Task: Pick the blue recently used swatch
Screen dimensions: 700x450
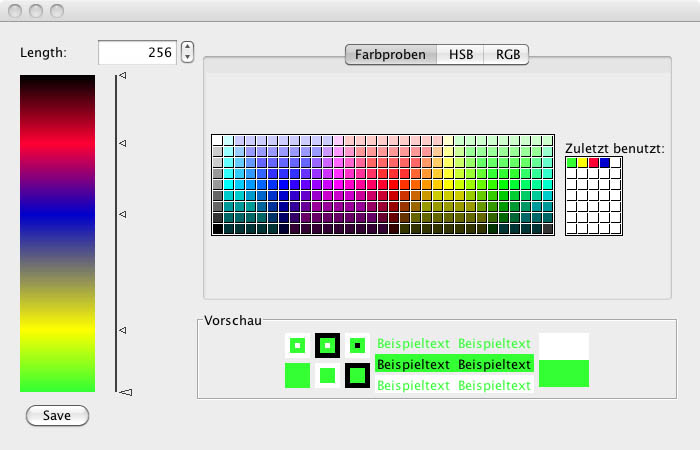Action: 605,162
